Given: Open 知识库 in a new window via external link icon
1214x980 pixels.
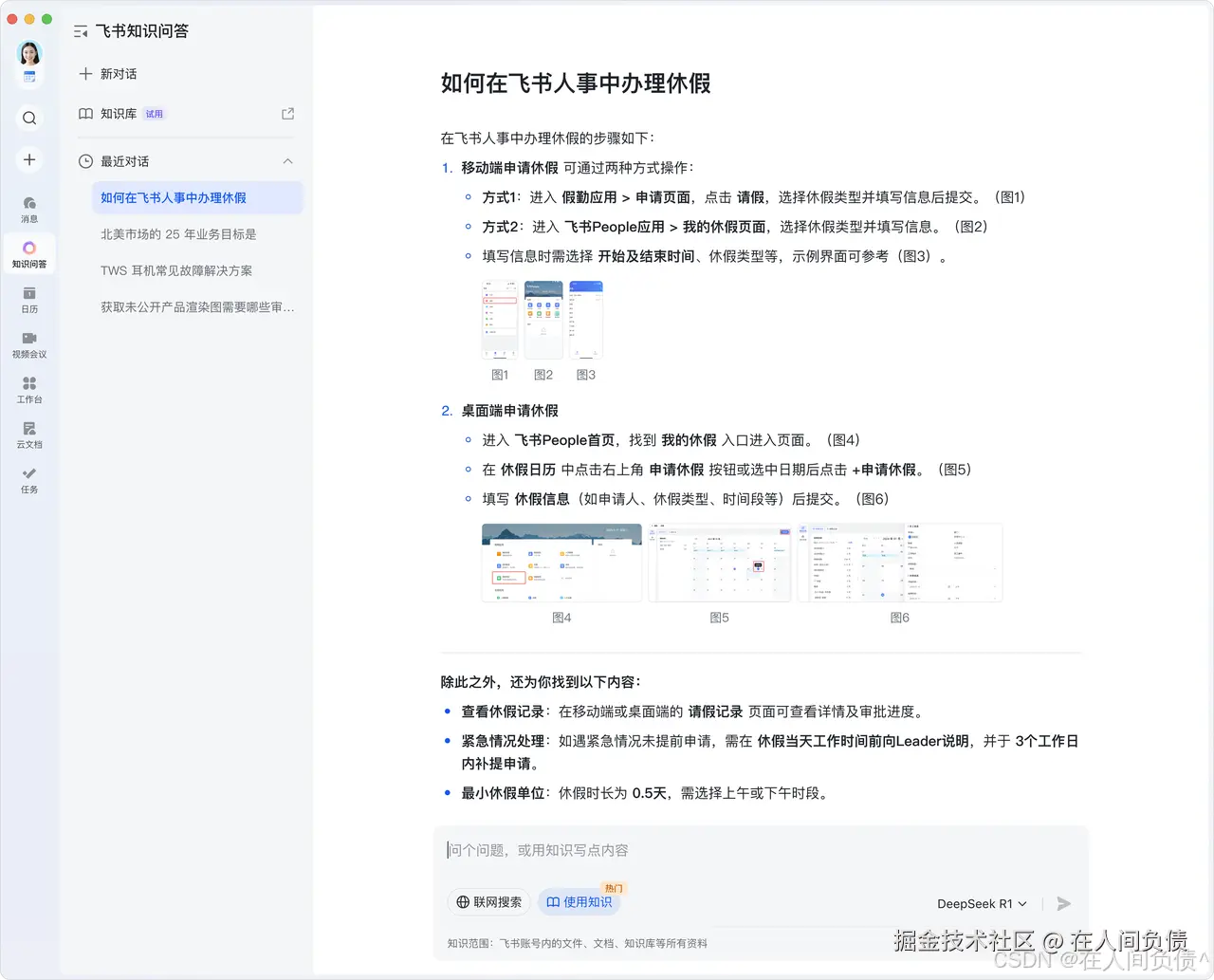Looking at the screenshot, I should tap(287, 113).
